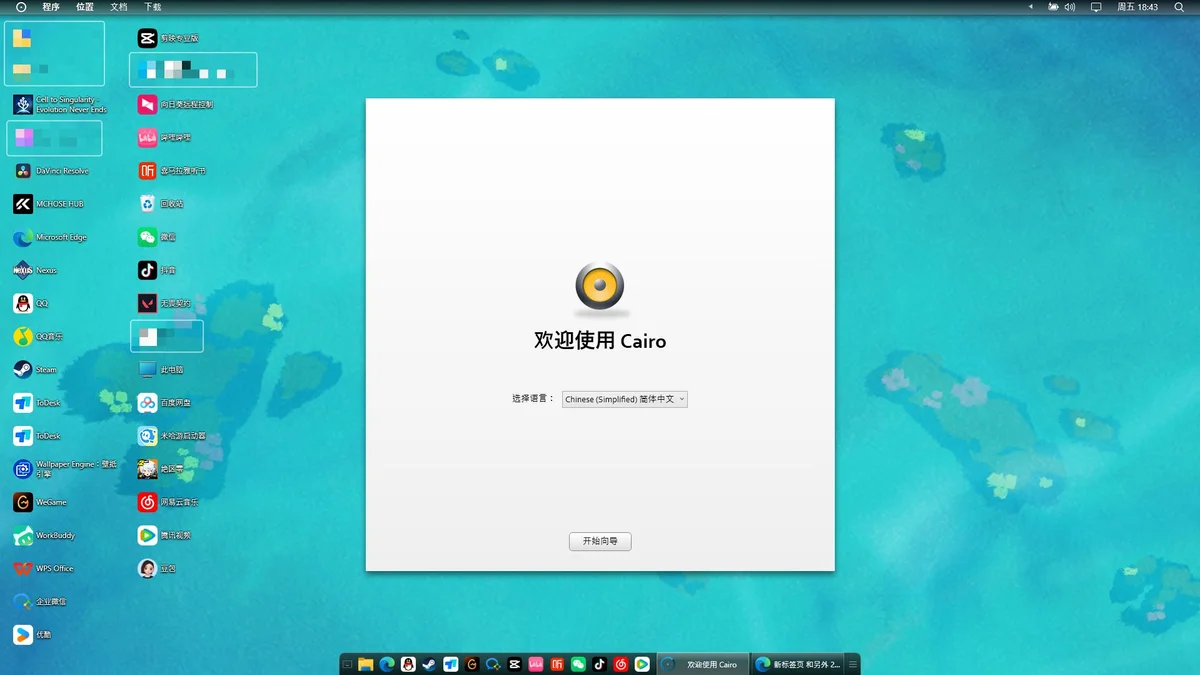Open the 回收站 recycle bin on the desktop
This screenshot has width=1200, height=675.
click(x=161, y=204)
